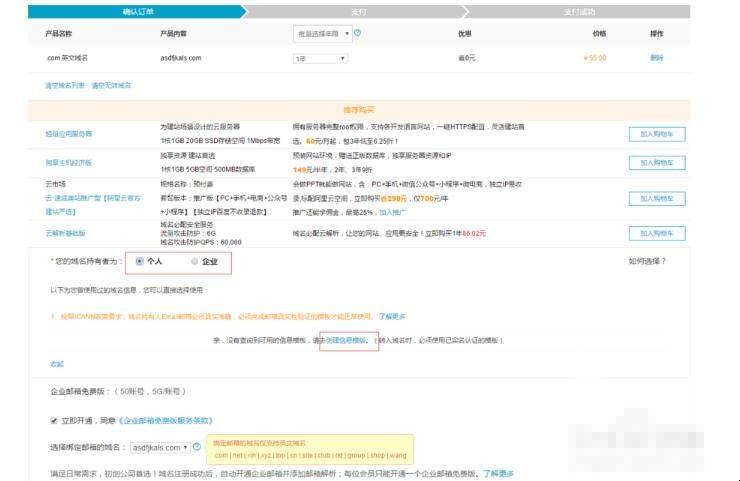Open the 云·速成美站推广型 product link
Viewport: 740px width, 481px height.
(93, 205)
